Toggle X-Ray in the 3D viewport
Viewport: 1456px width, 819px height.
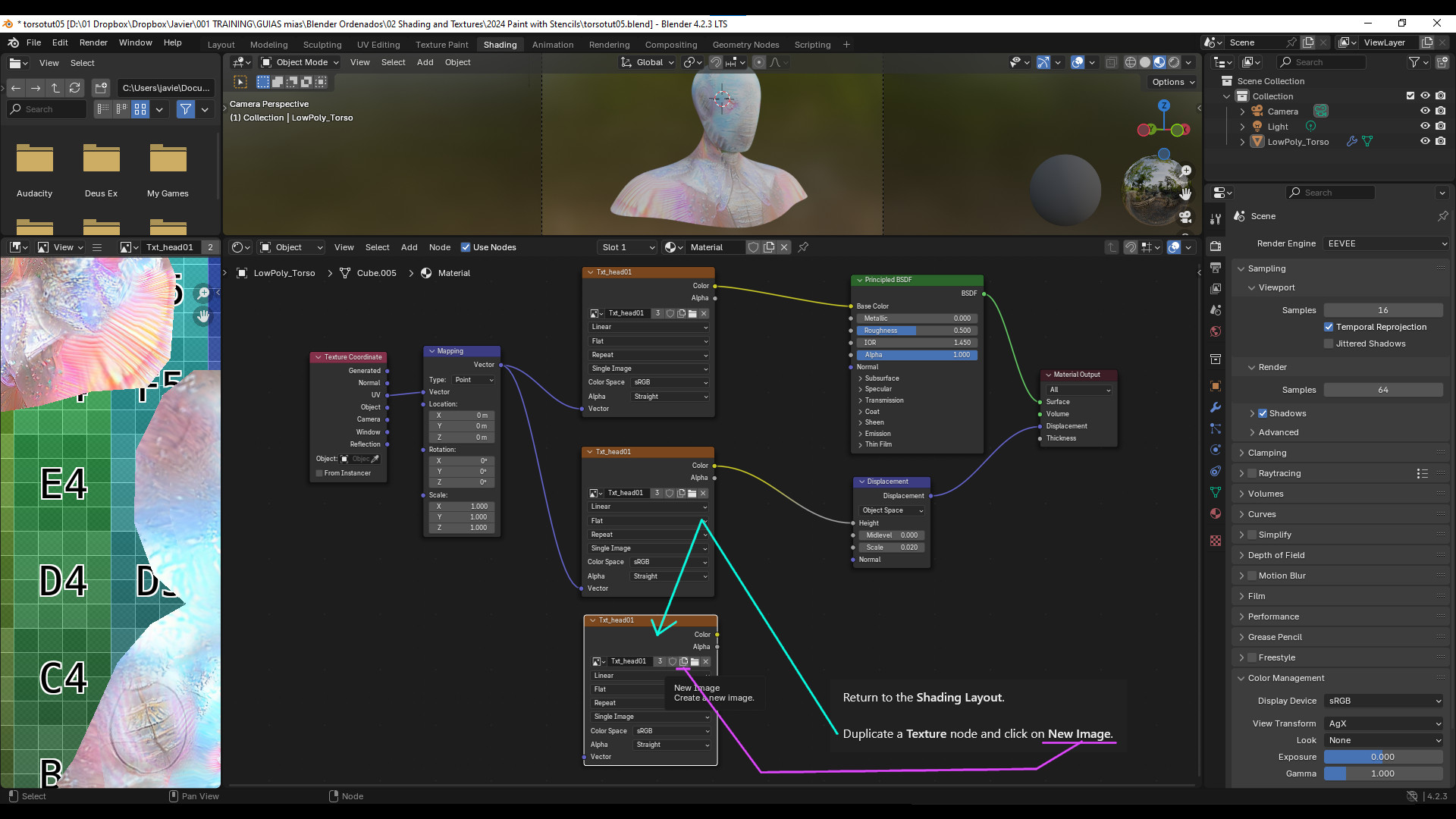1111,62
